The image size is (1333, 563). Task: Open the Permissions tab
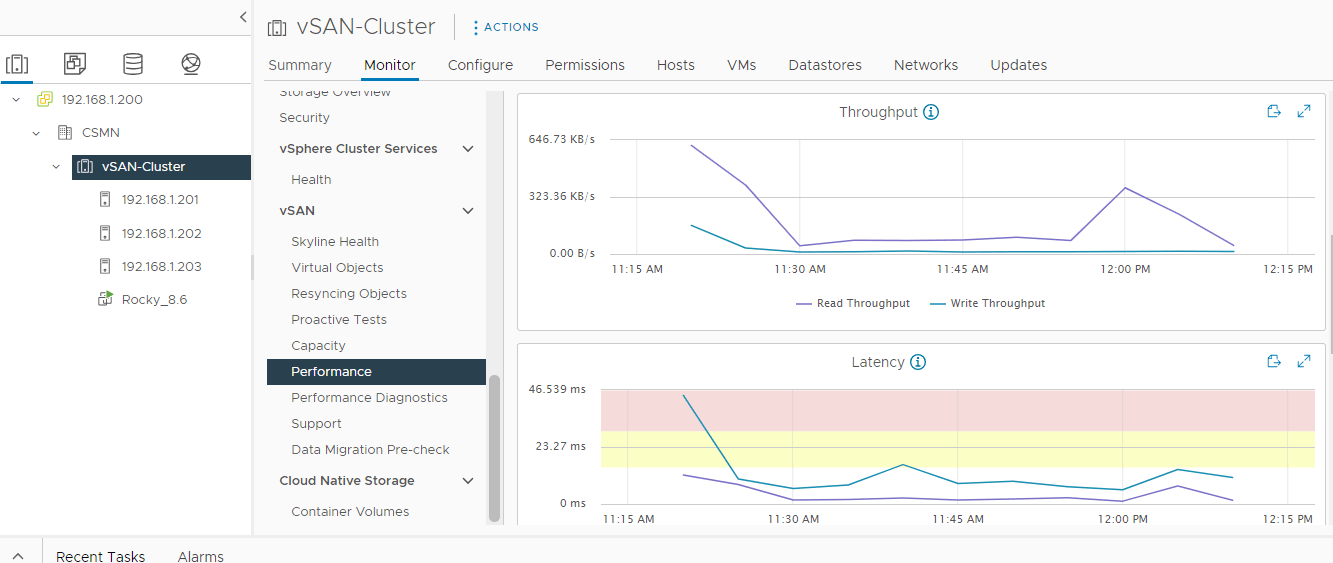585,65
